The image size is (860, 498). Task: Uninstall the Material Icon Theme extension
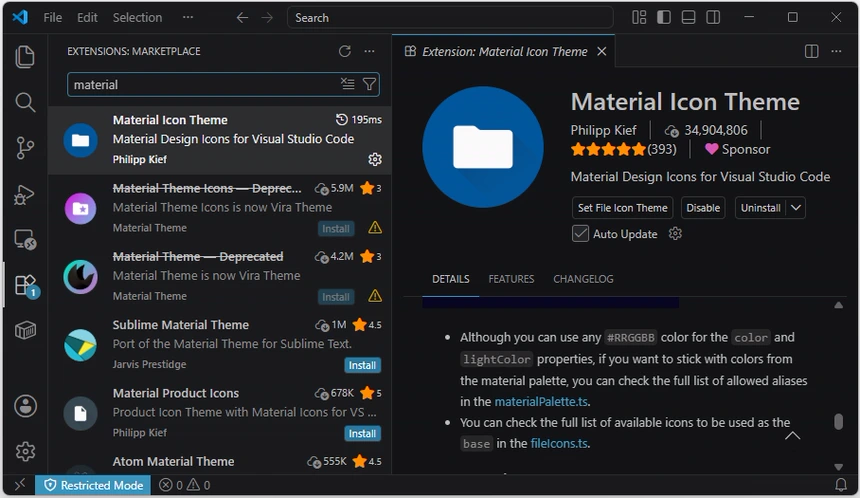(760, 208)
